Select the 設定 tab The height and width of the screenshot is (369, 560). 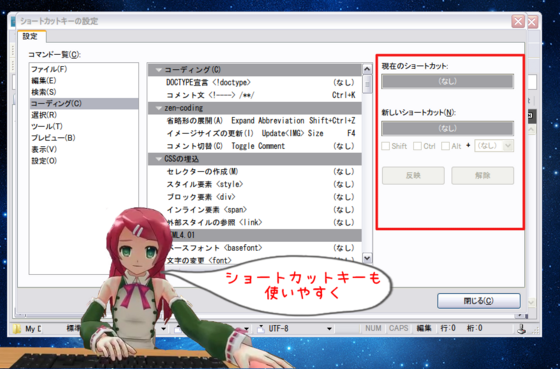(x=31, y=36)
